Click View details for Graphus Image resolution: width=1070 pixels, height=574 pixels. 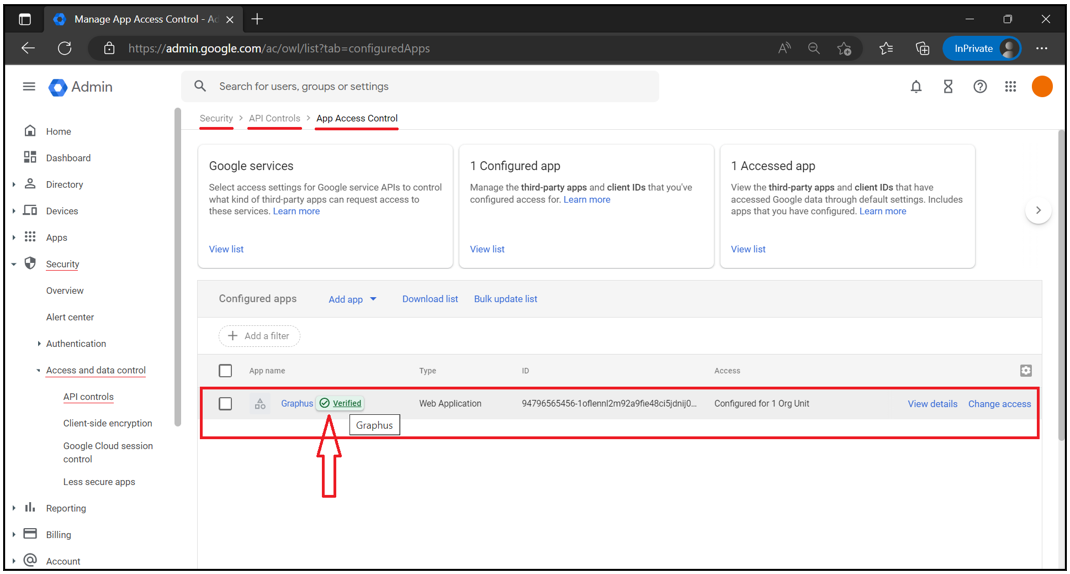(x=932, y=404)
